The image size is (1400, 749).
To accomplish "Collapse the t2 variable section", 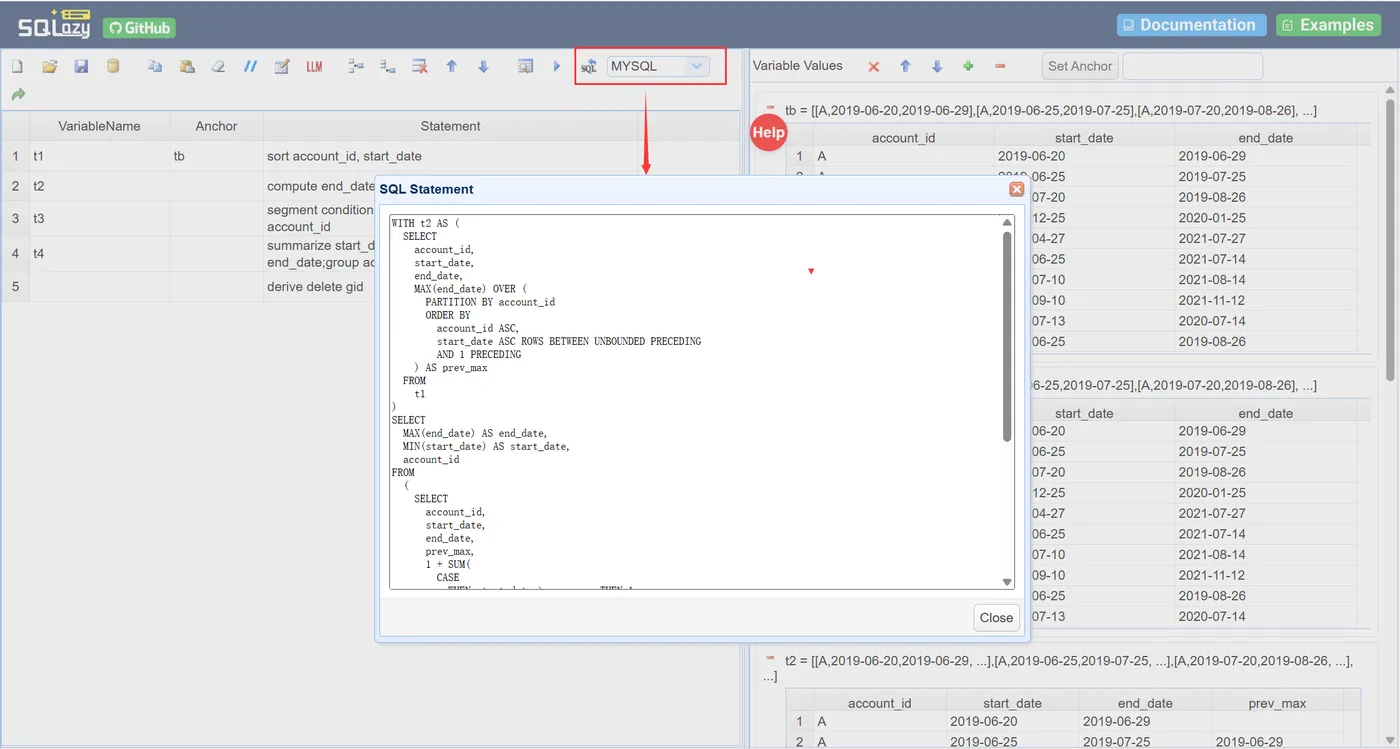I will 770,658.
